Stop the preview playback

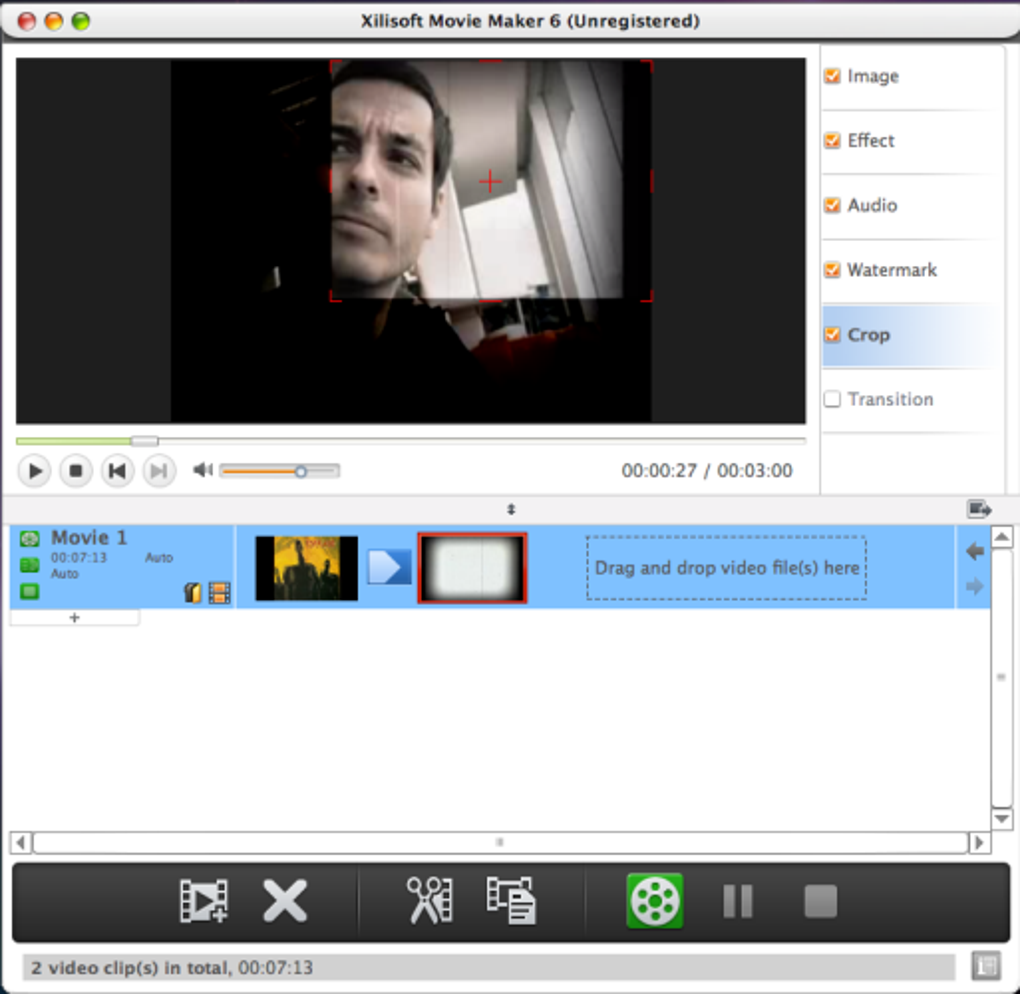tap(75, 470)
